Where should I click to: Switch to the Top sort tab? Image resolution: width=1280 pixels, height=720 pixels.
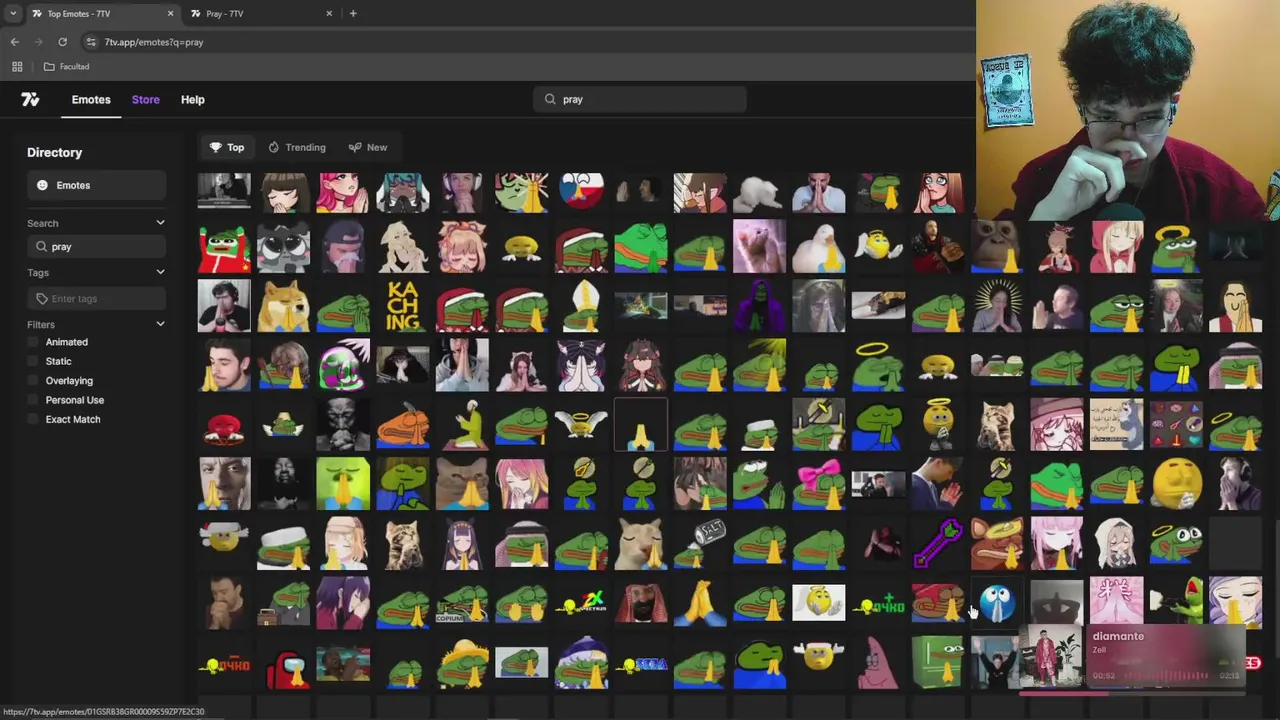[x=227, y=147]
